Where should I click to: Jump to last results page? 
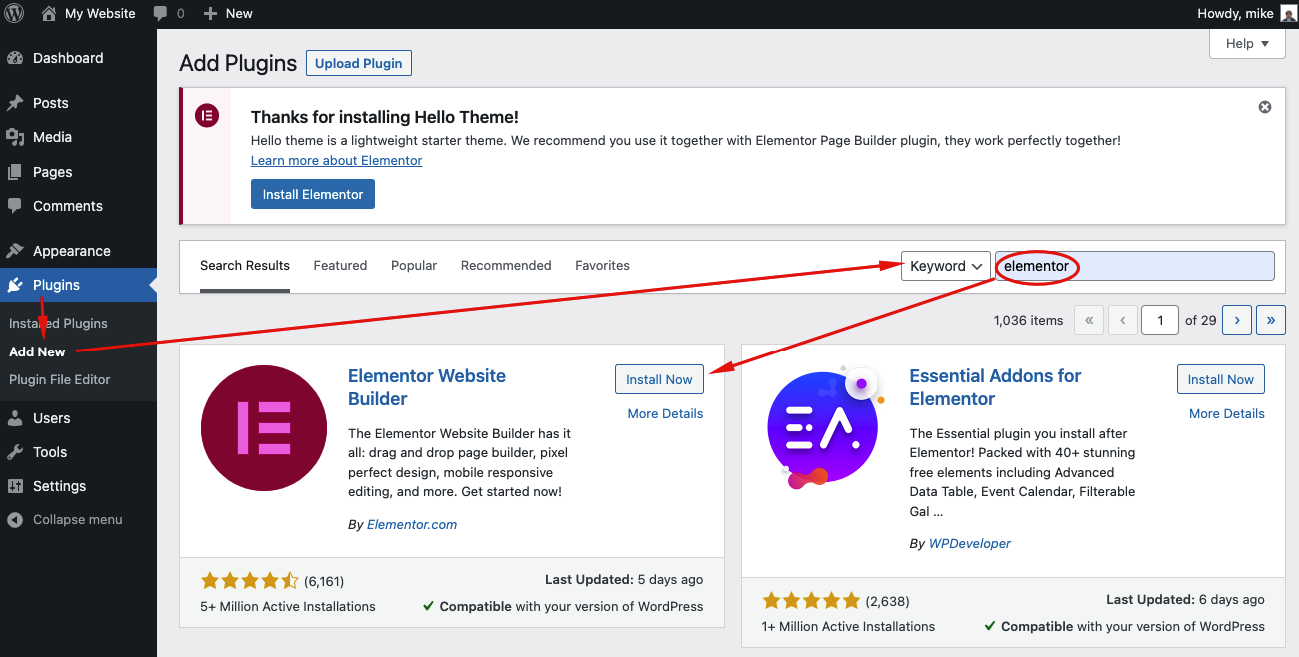tap(1271, 320)
